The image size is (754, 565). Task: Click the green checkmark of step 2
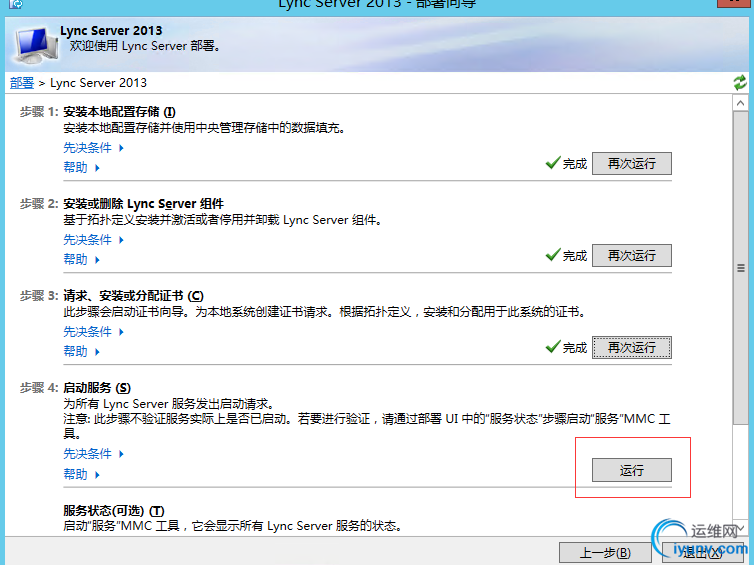(x=553, y=254)
